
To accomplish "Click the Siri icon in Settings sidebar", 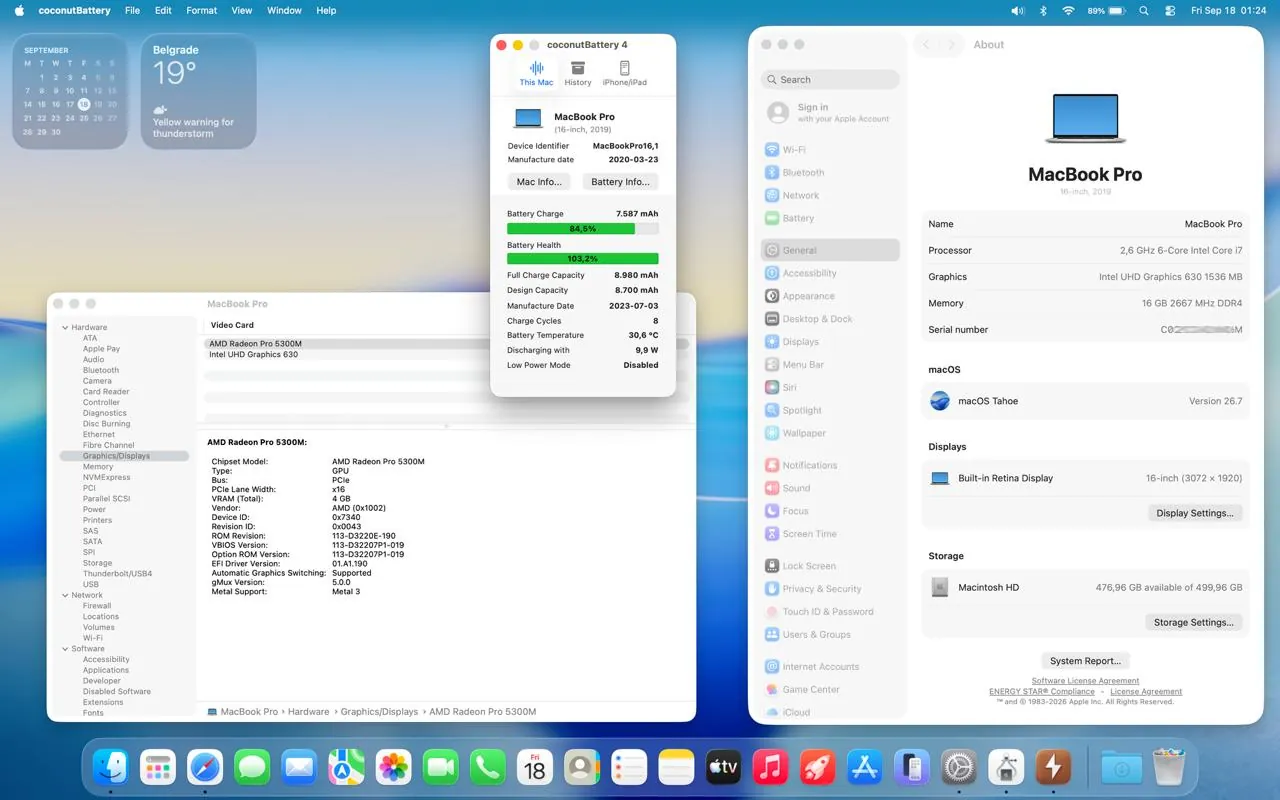I will pyautogui.click(x=772, y=388).
